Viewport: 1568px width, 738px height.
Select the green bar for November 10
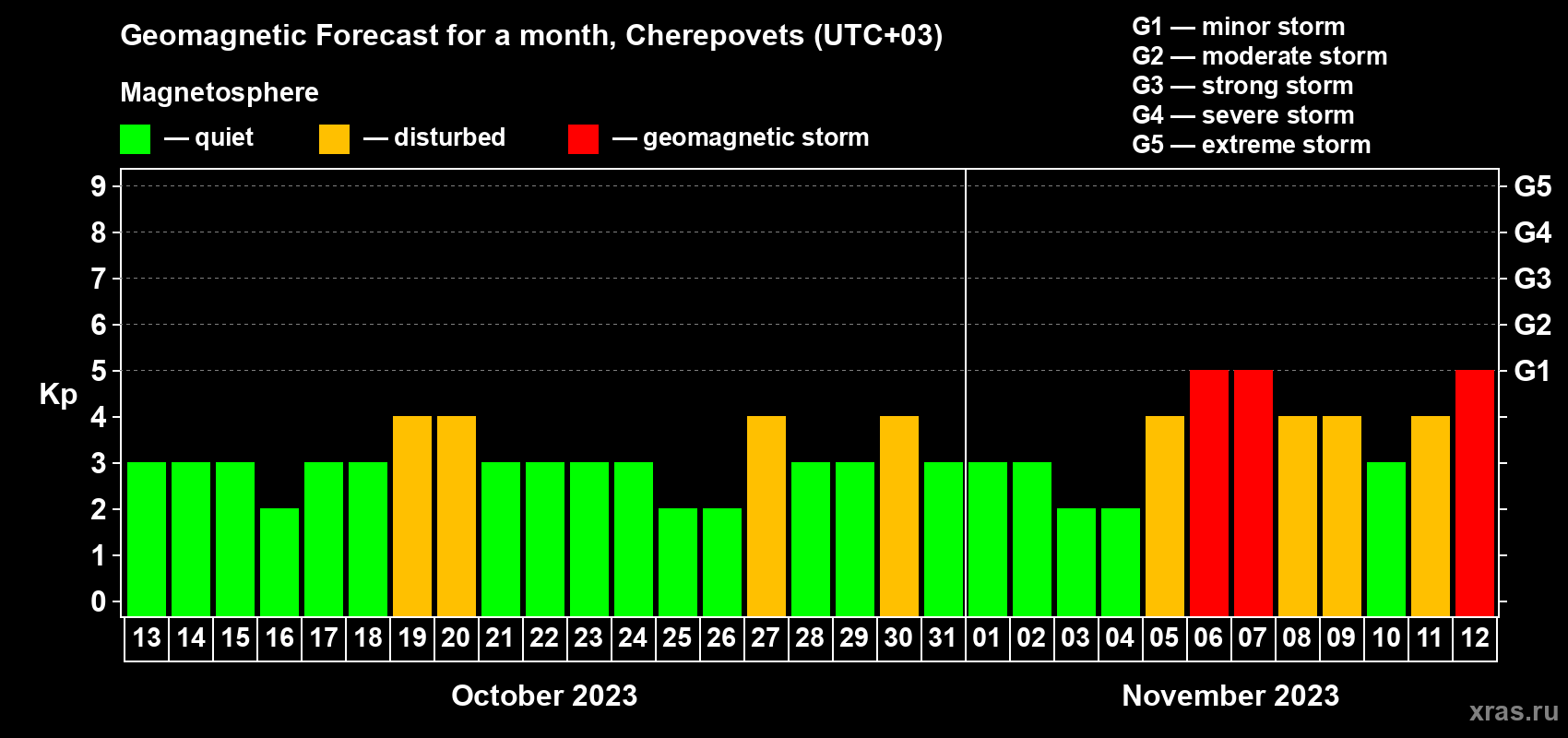tap(1386, 539)
